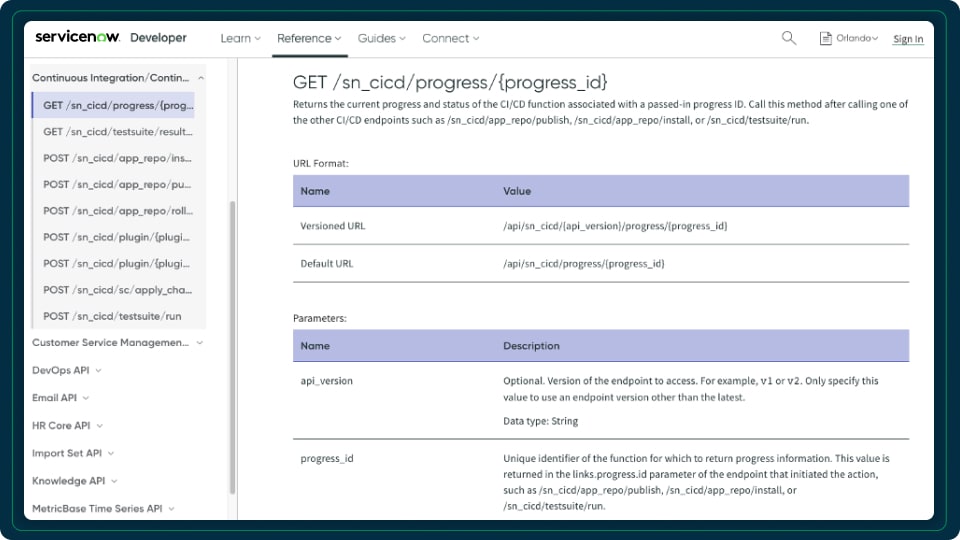Click the Parameters: label

(x=320, y=318)
